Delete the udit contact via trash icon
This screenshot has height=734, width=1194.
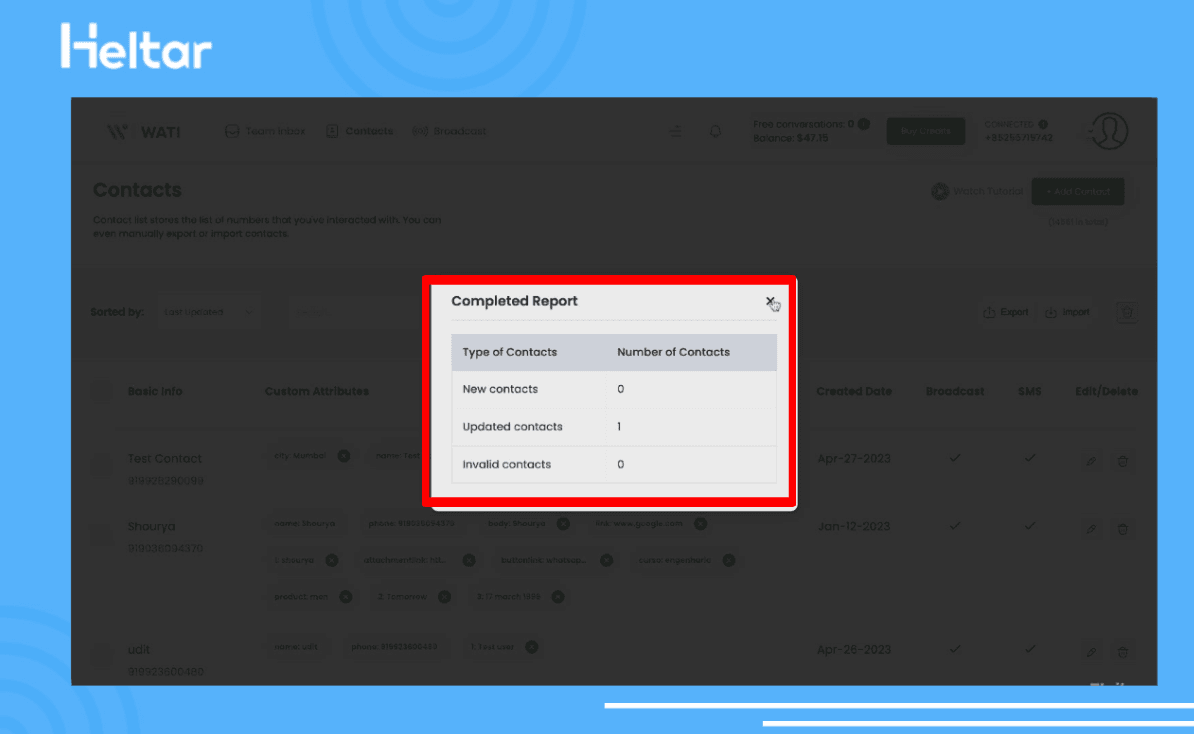(x=1123, y=651)
